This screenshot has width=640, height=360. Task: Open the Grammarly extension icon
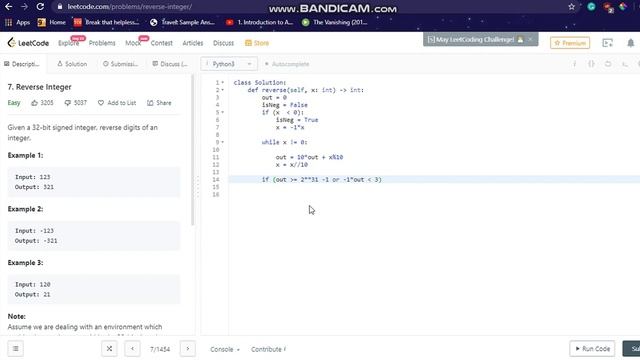pyautogui.click(x=591, y=7)
